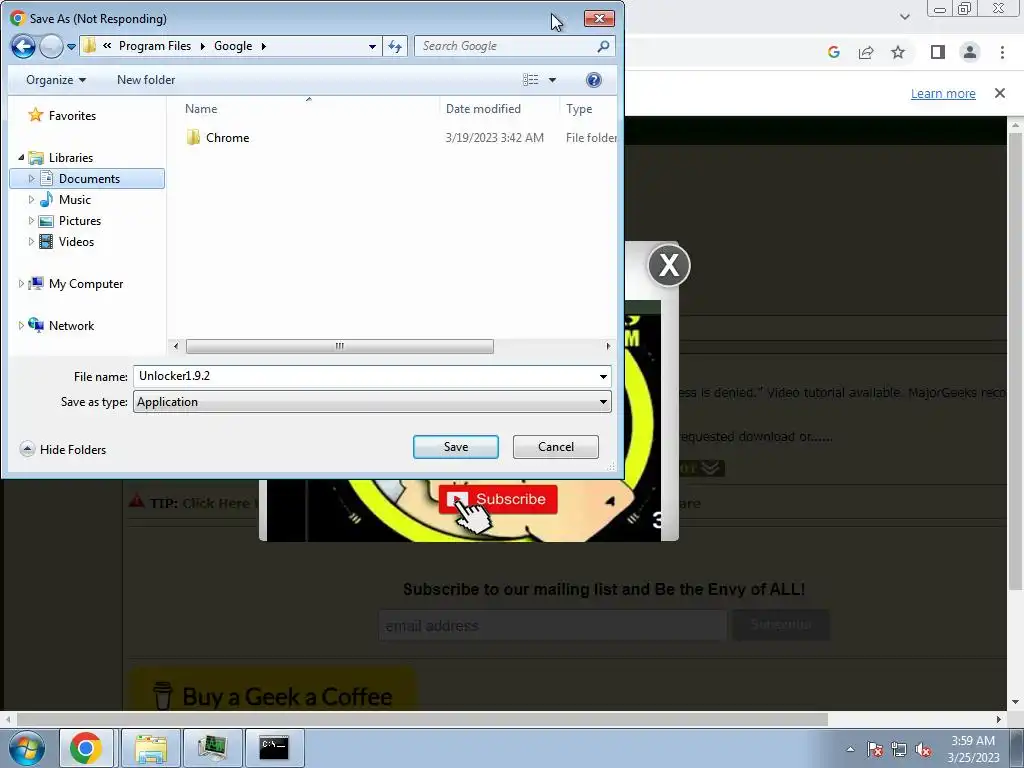Close the video popup with X
The width and height of the screenshot is (1024, 768).
(x=669, y=265)
